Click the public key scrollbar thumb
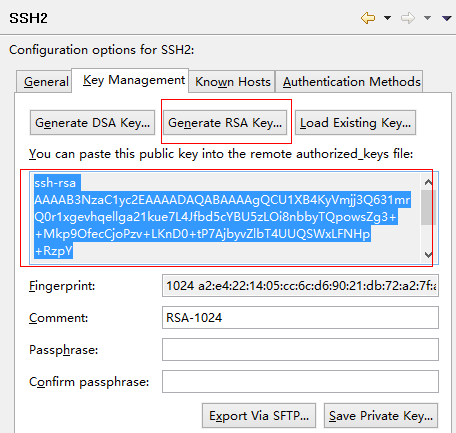Image resolution: width=456 pixels, height=433 pixels. (x=429, y=207)
